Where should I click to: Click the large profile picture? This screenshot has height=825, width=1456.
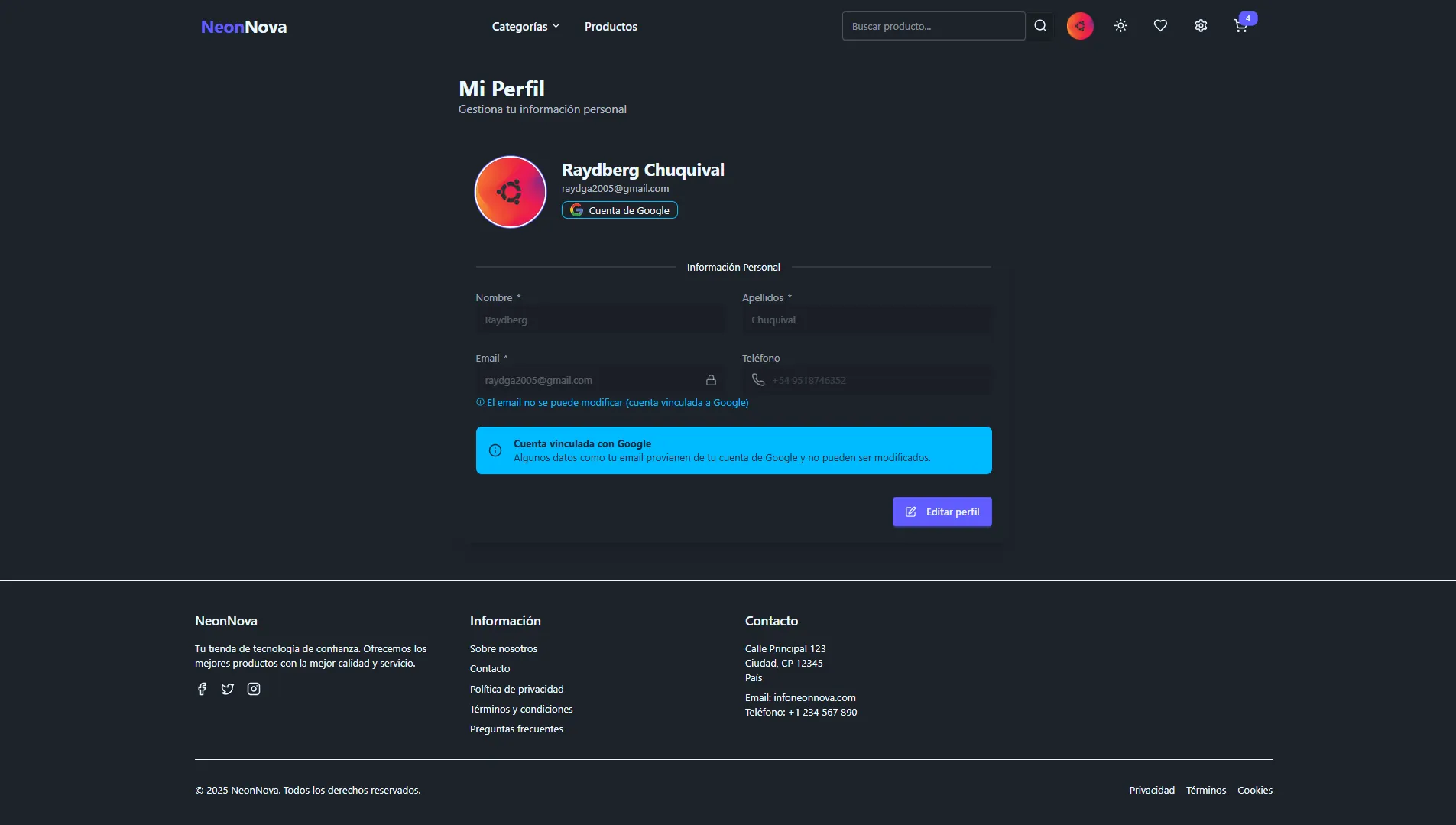[511, 192]
